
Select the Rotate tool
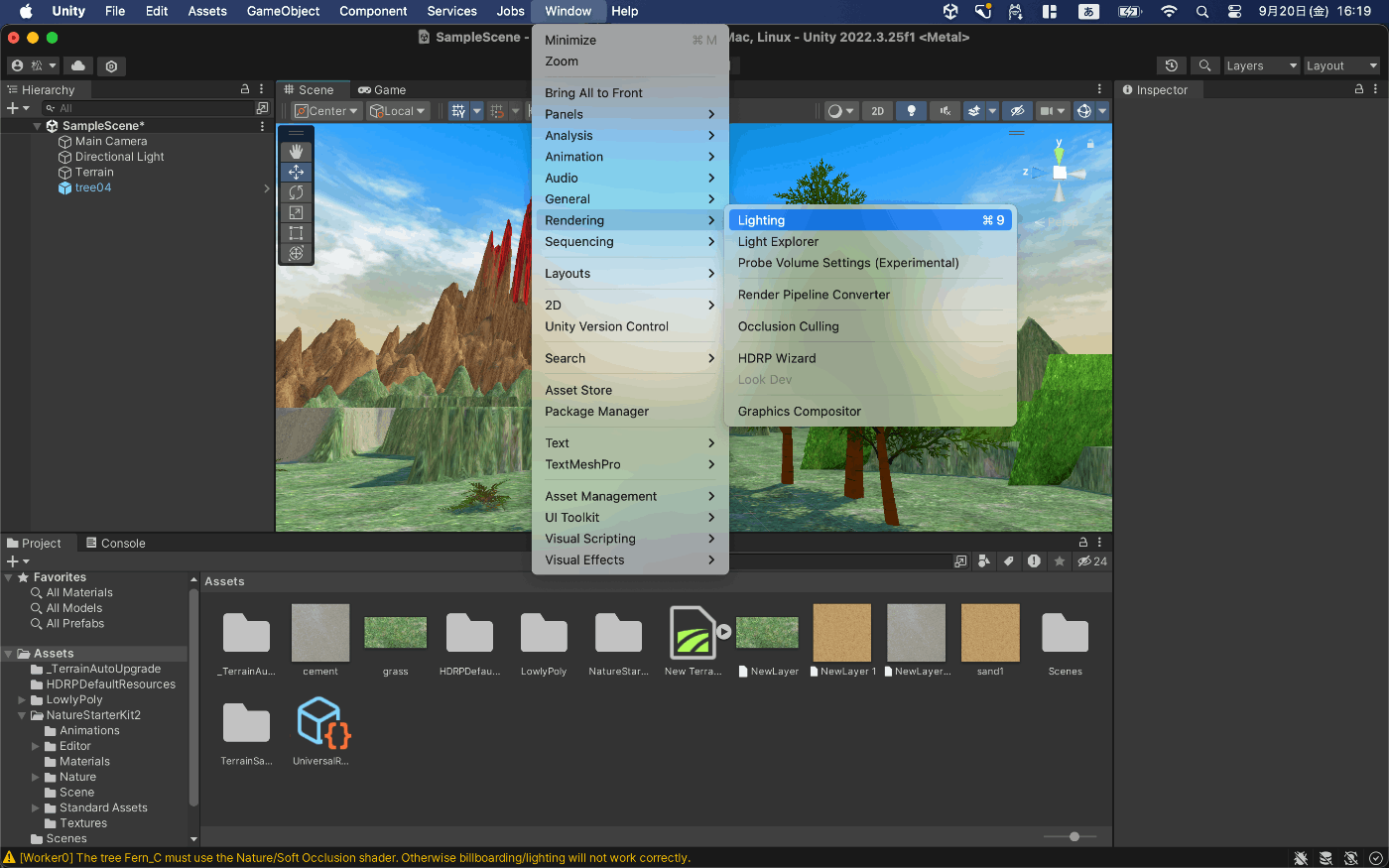tap(296, 192)
